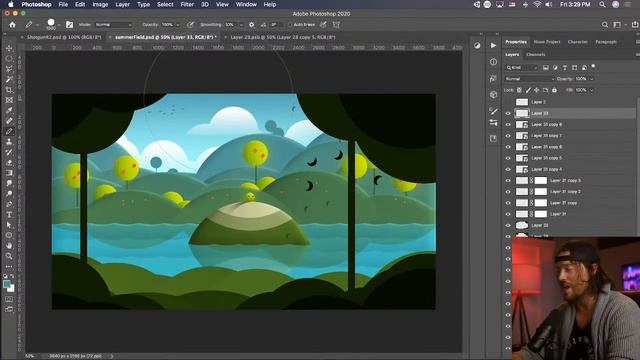
Task: Open the layer Fill dropdown arrow
Action: coord(591,90)
